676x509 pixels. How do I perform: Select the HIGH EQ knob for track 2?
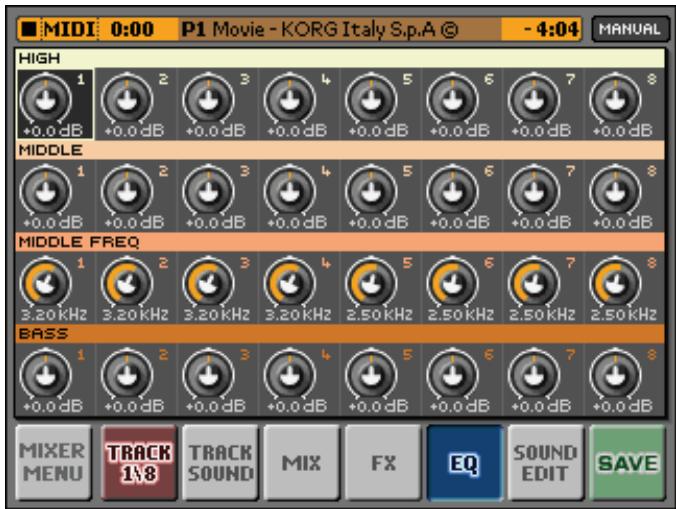(127, 99)
